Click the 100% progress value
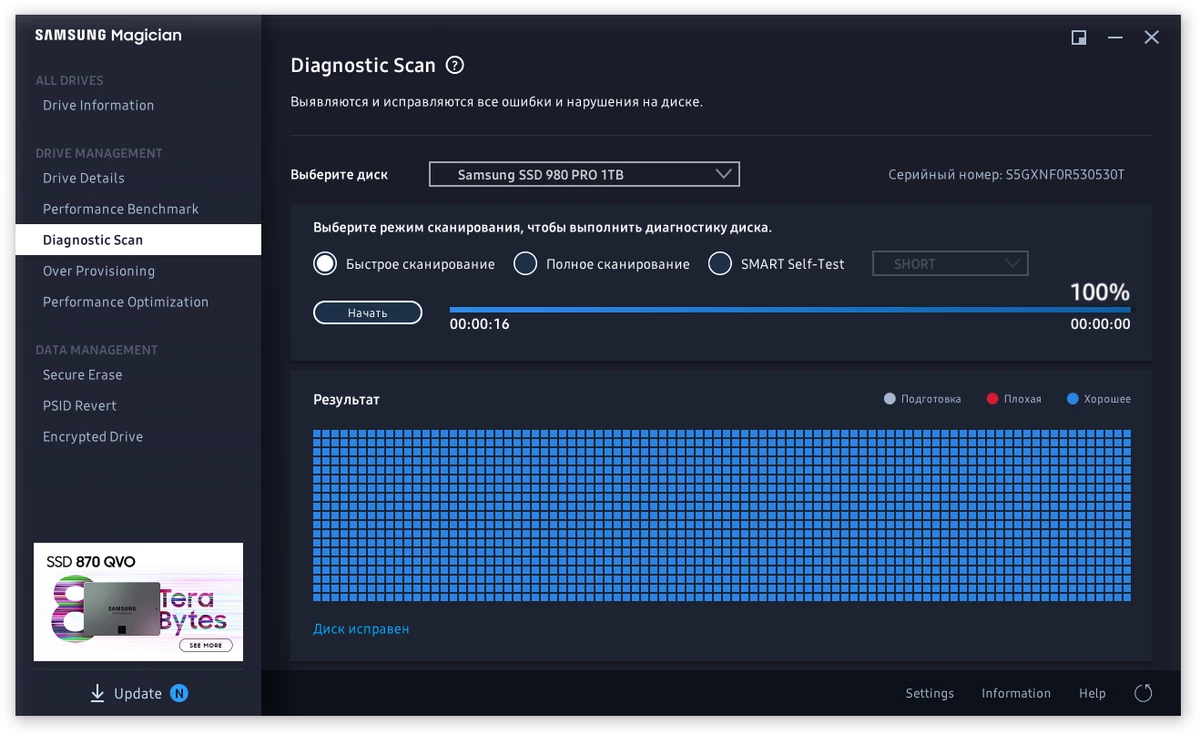 (x=1100, y=292)
